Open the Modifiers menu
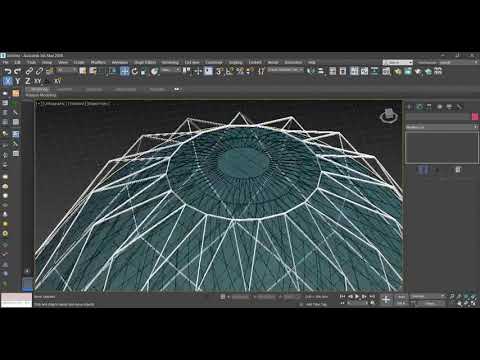The width and height of the screenshot is (480, 360). (x=98, y=62)
